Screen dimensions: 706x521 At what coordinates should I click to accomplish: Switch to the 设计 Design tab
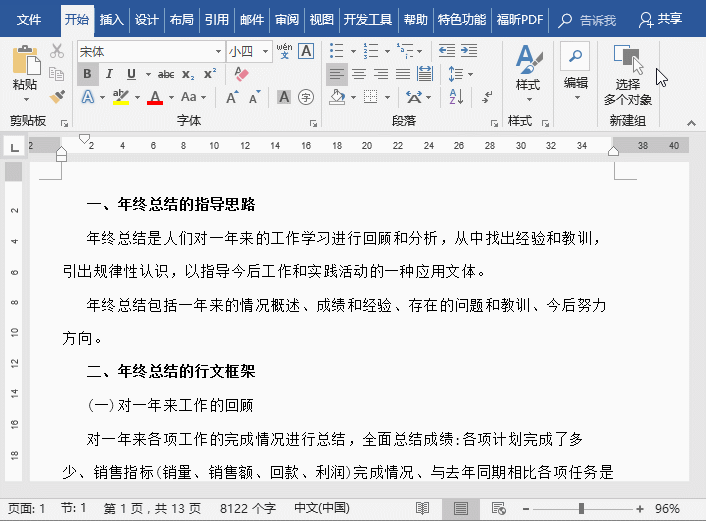tap(147, 20)
